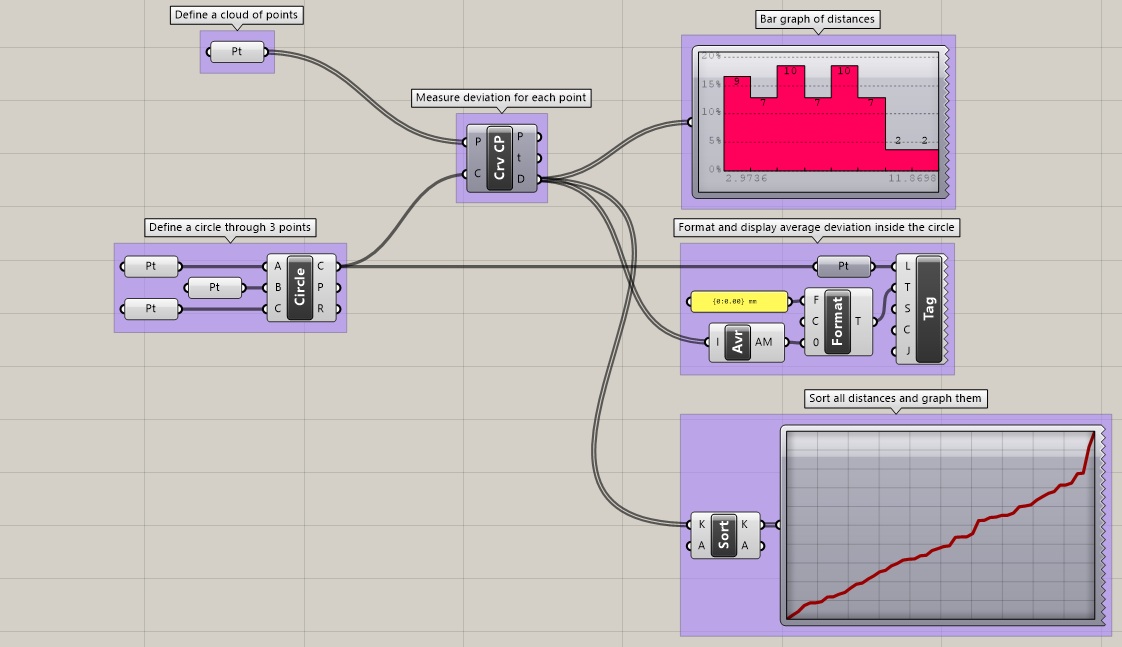
Task: Select the Pt parameter feeding Tag input L
Action: tap(843, 266)
